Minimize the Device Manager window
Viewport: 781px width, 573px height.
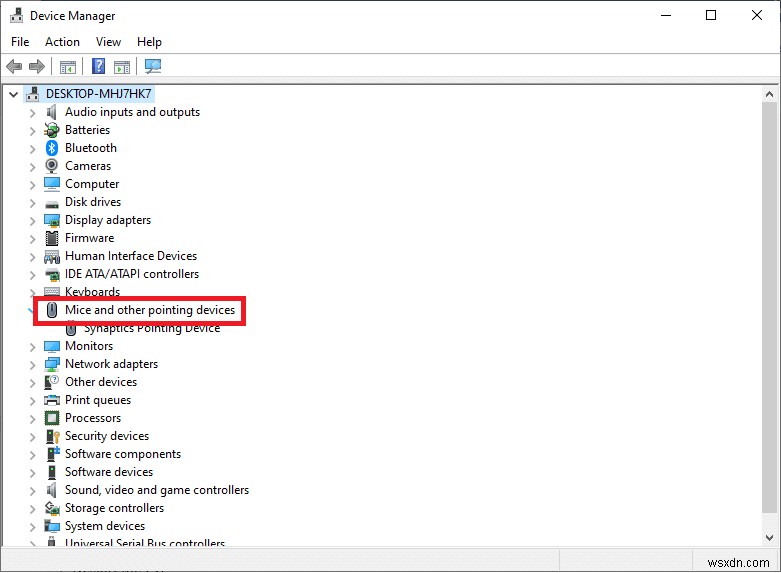[666, 15]
